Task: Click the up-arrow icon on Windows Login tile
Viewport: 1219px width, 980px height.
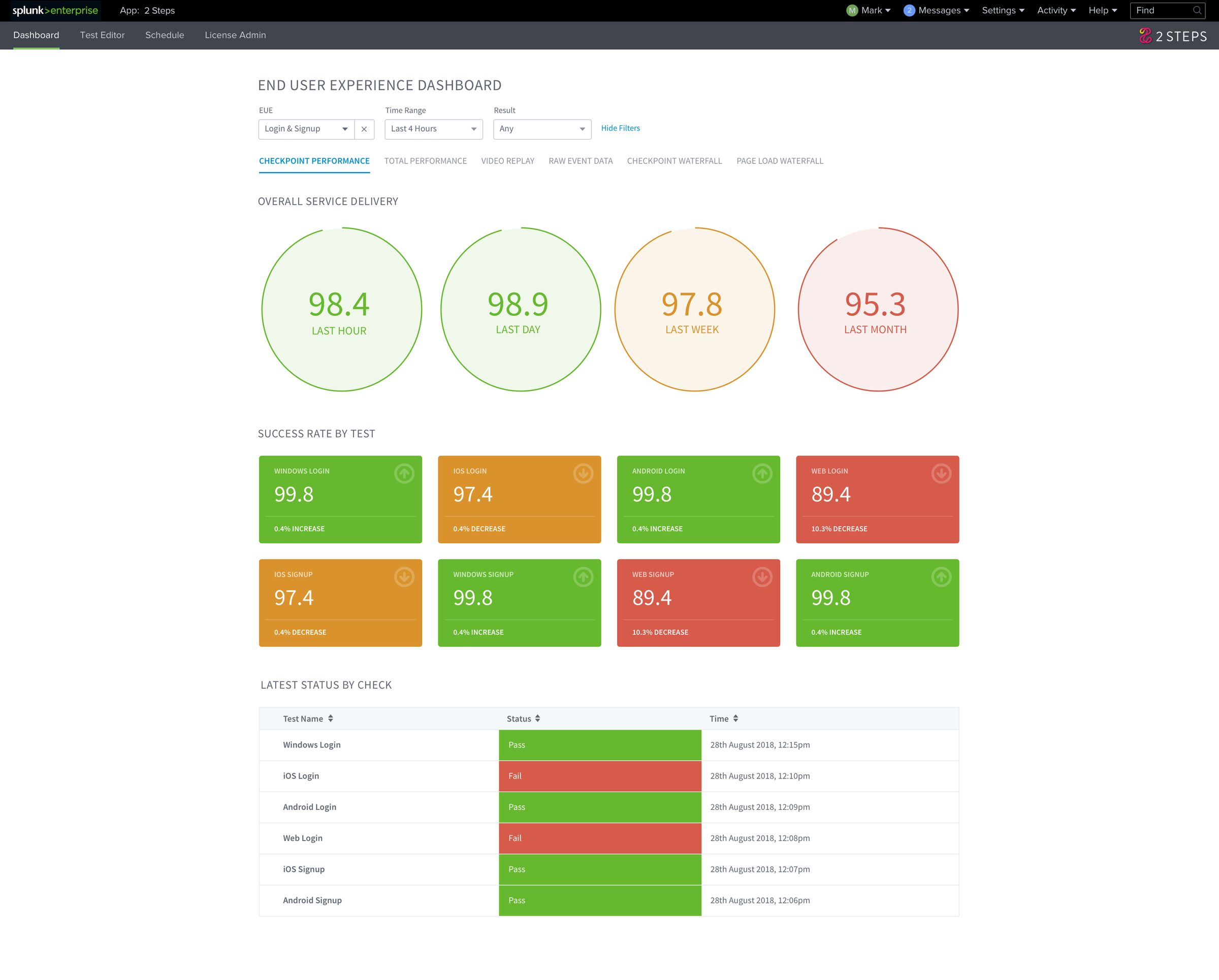Action: click(404, 474)
